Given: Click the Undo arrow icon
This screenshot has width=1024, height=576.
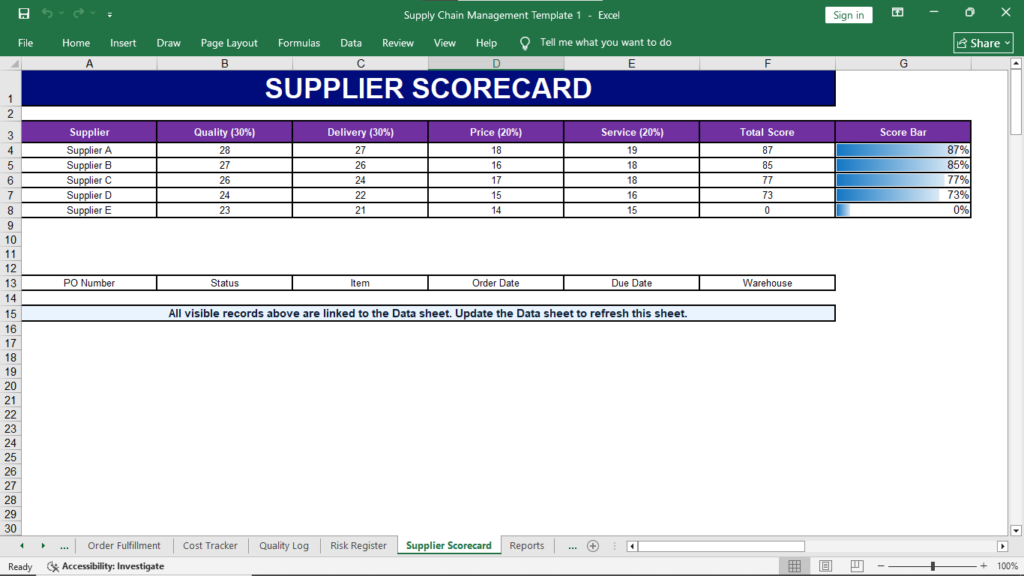Looking at the screenshot, I should click(x=47, y=14).
